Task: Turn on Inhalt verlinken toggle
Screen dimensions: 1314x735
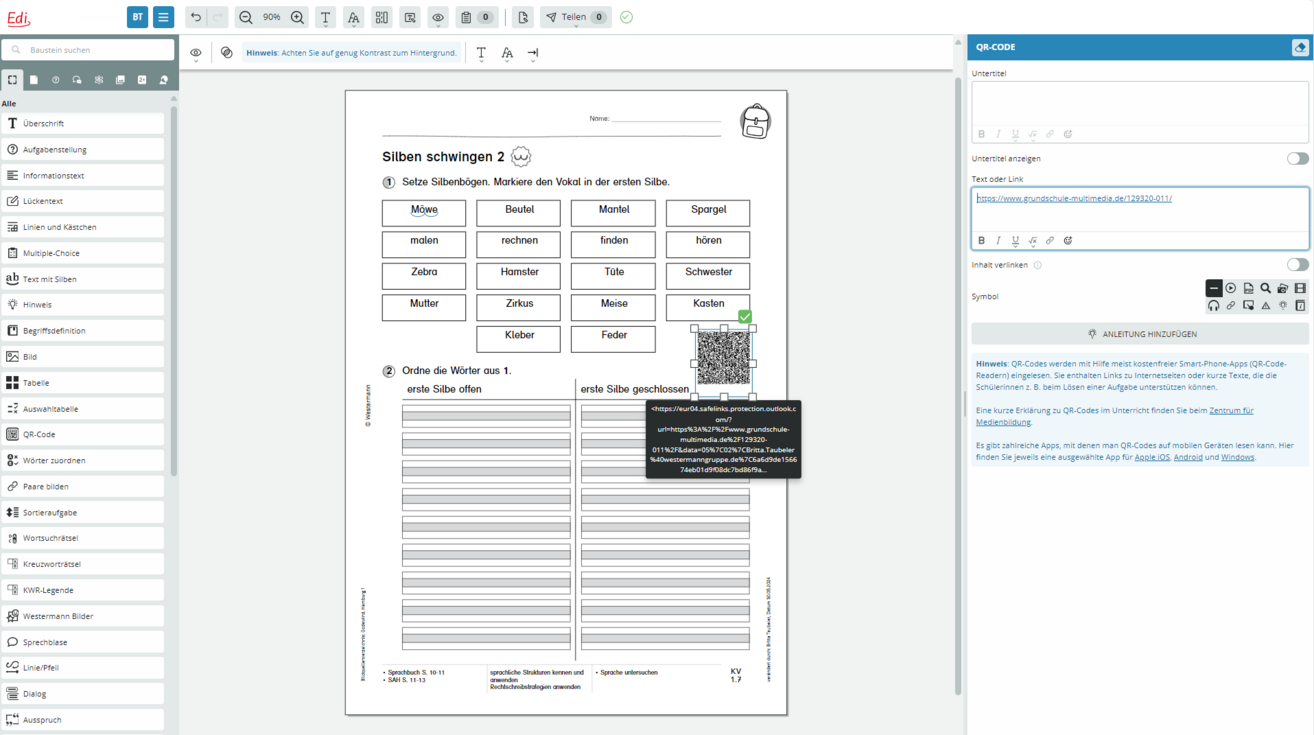Action: [x=1297, y=265]
